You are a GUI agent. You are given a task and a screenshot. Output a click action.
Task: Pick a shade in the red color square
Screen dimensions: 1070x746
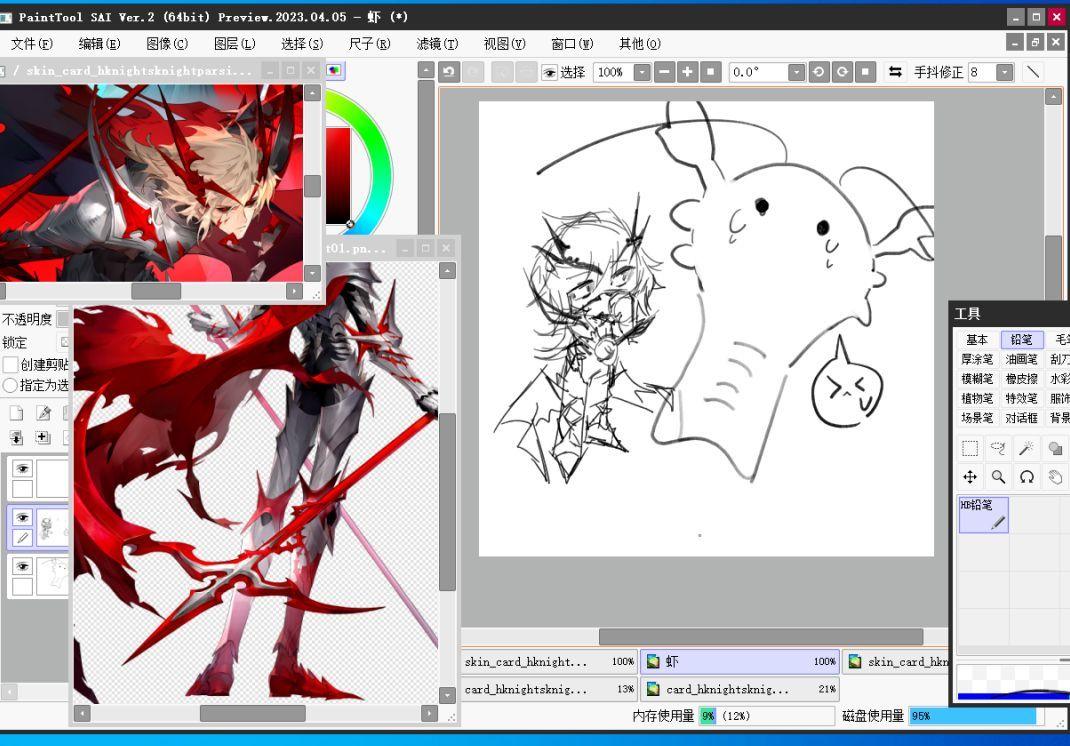pos(338,174)
